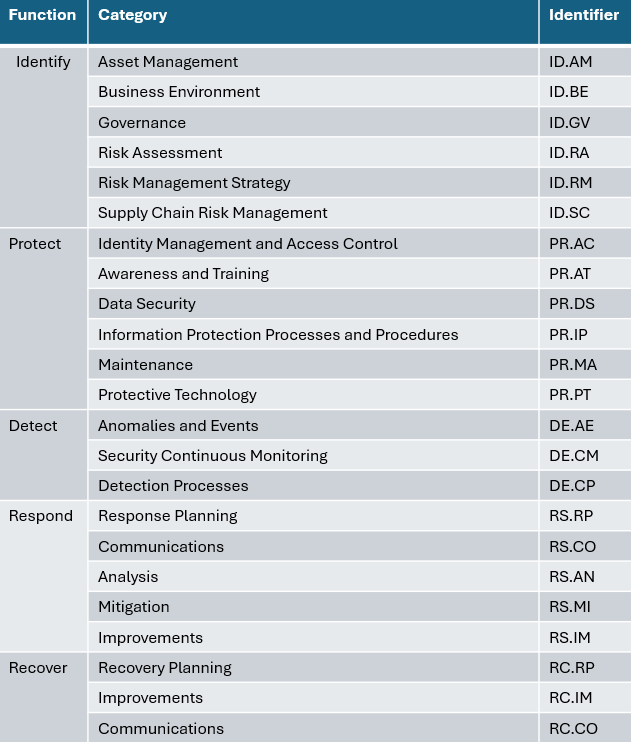Click the Detect function cell
The width and height of the screenshot is (631, 742).
[43, 455]
